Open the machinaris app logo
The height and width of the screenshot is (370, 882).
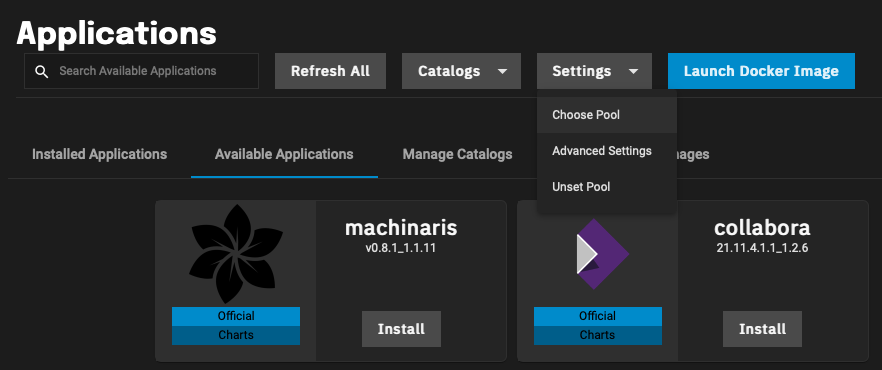pyautogui.click(x=236, y=254)
